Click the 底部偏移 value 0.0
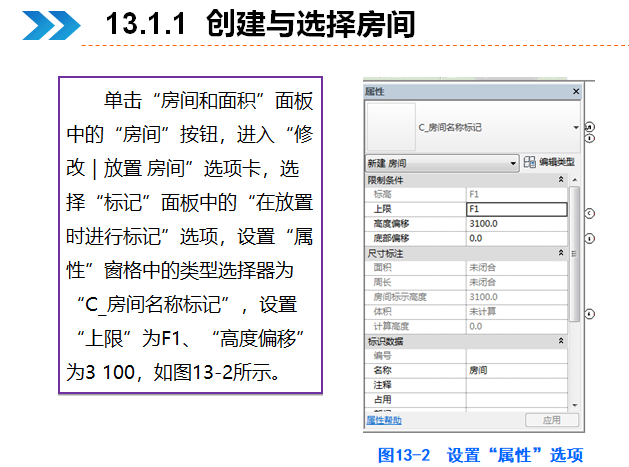Viewport: 629px width, 467px height. click(517, 238)
